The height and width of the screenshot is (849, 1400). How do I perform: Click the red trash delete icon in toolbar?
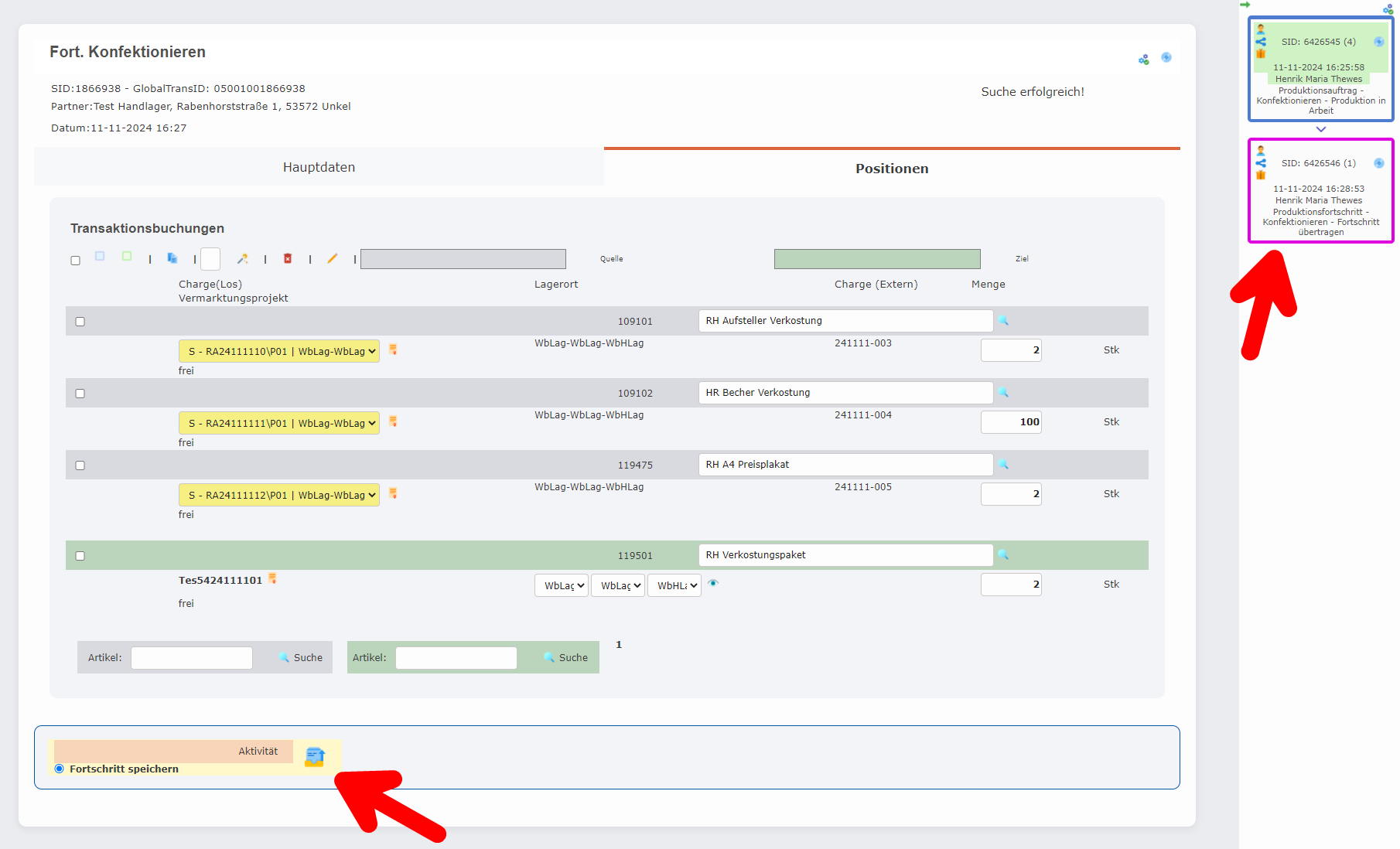pyautogui.click(x=288, y=258)
